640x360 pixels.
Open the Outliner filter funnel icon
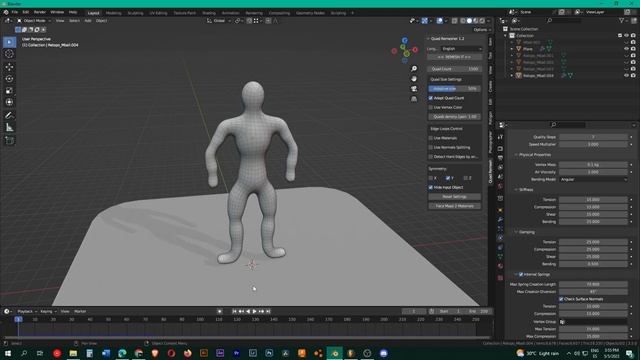[x=621, y=20]
